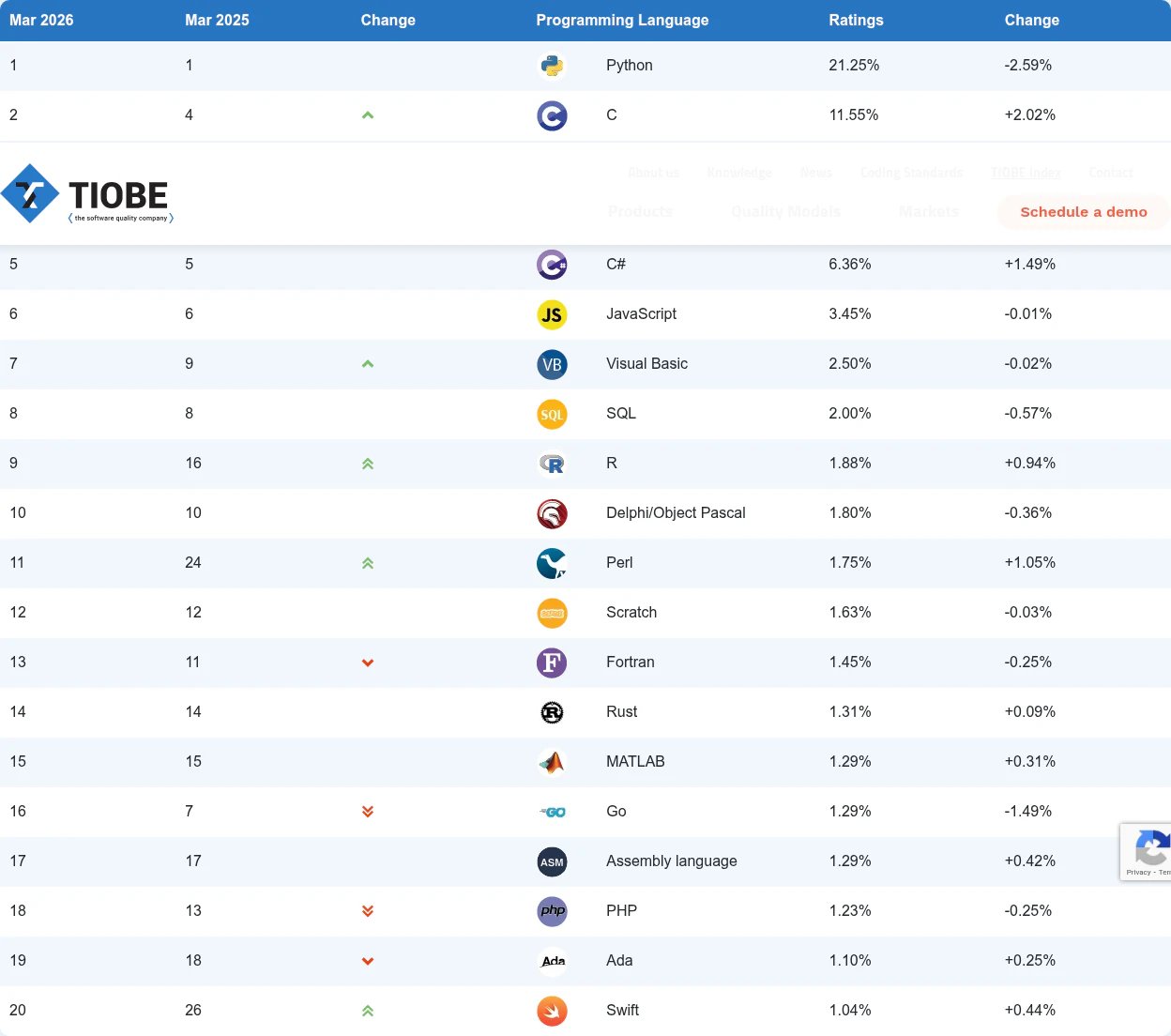1171x1036 pixels.
Task: Click the Perl logo icon
Action: pos(552,563)
